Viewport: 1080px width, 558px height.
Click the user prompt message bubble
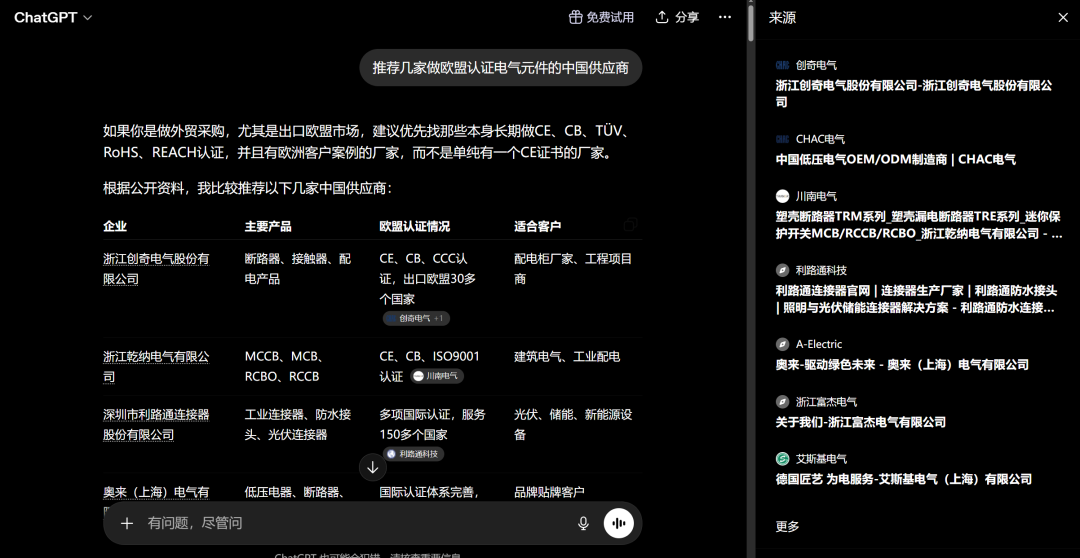pos(501,68)
